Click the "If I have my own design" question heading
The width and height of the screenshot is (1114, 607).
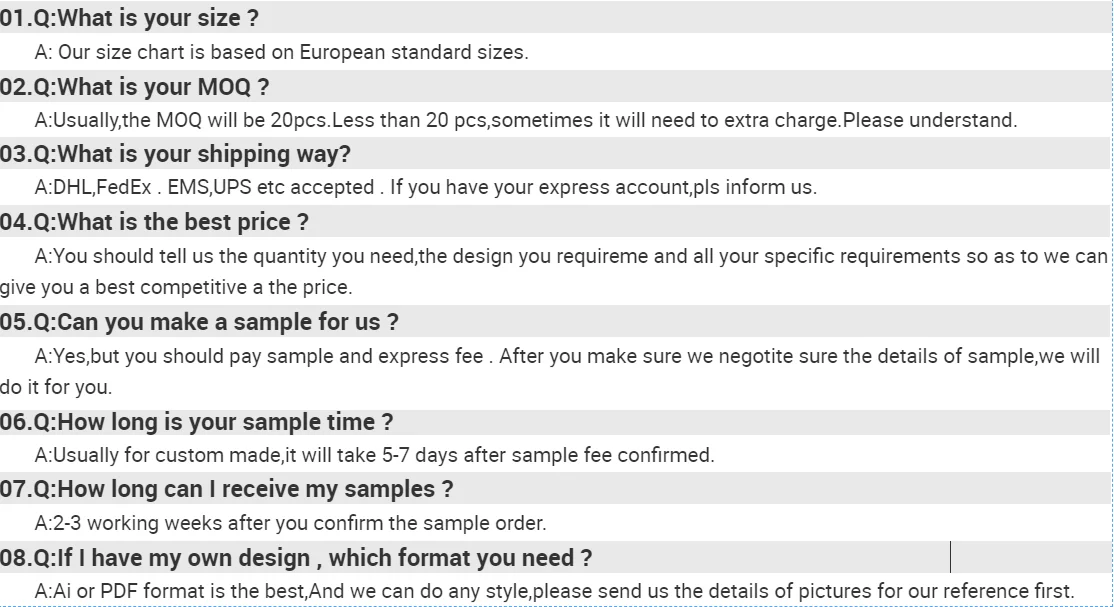tap(296, 557)
